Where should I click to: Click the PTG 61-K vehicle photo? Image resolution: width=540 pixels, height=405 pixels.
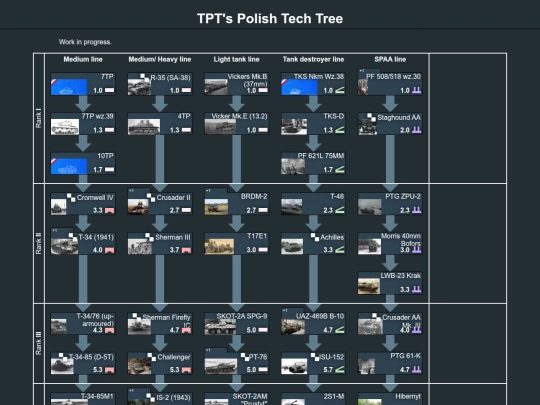coord(366,366)
